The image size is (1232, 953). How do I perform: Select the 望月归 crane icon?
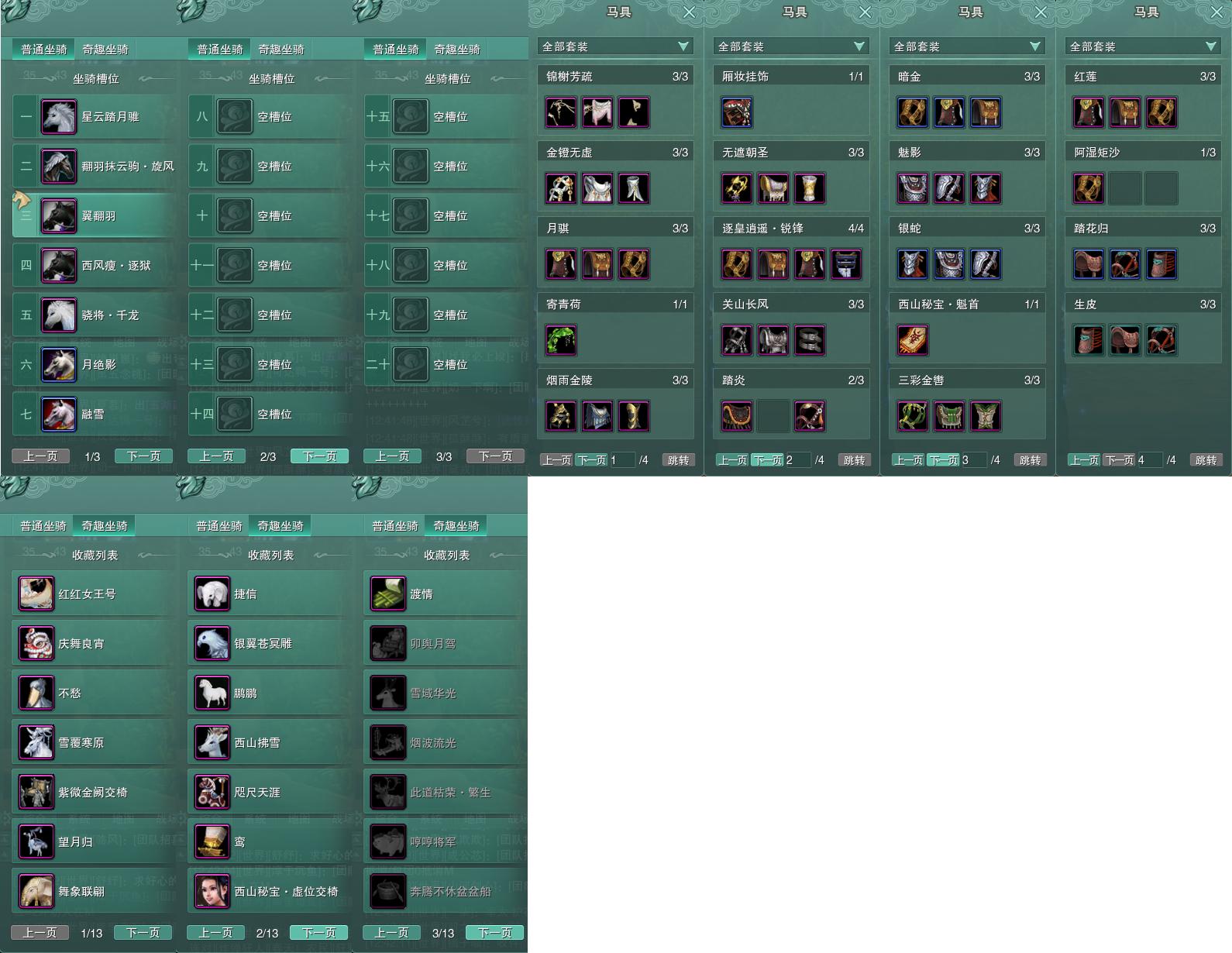(x=36, y=841)
